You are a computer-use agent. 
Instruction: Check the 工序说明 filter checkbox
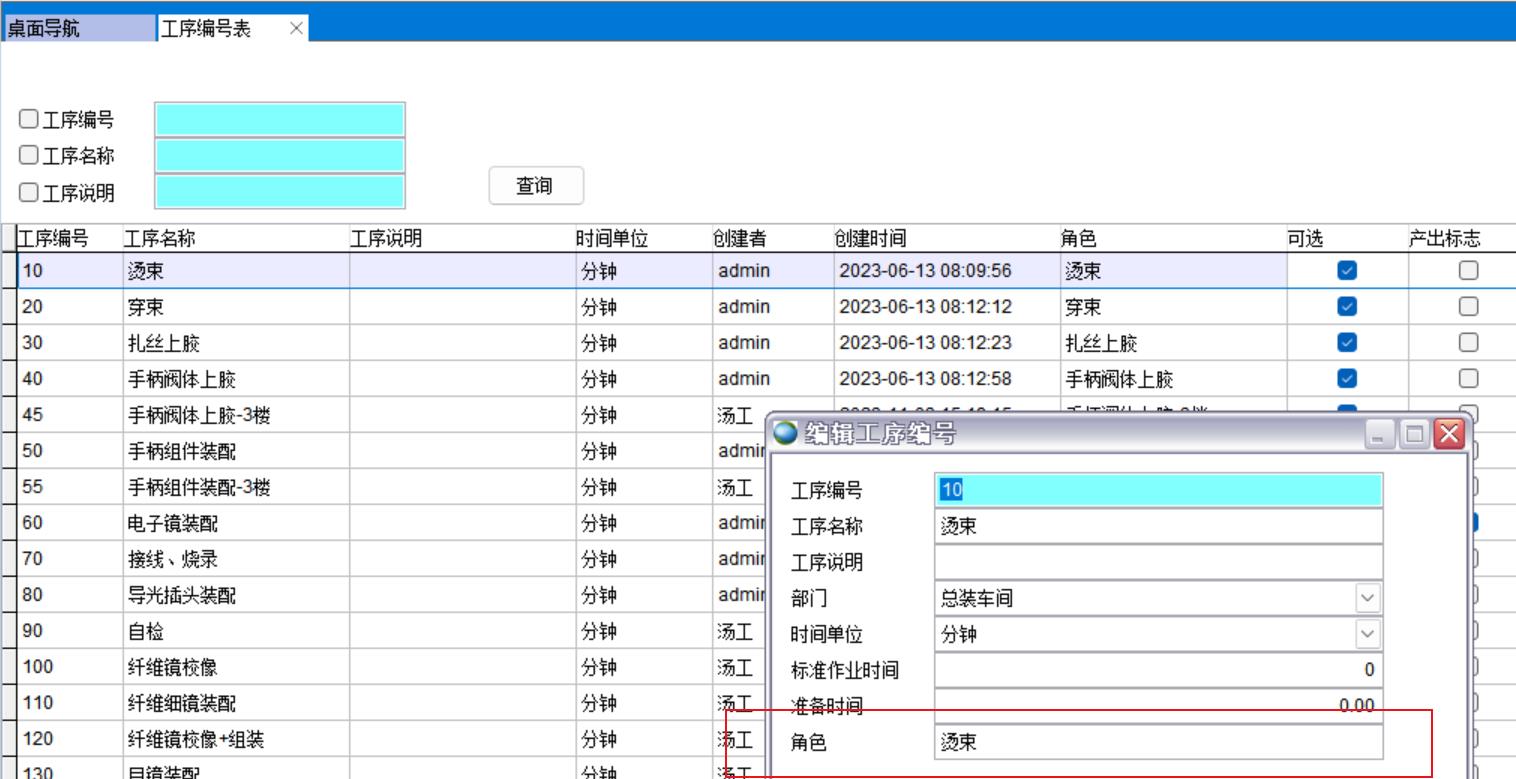(29, 192)
